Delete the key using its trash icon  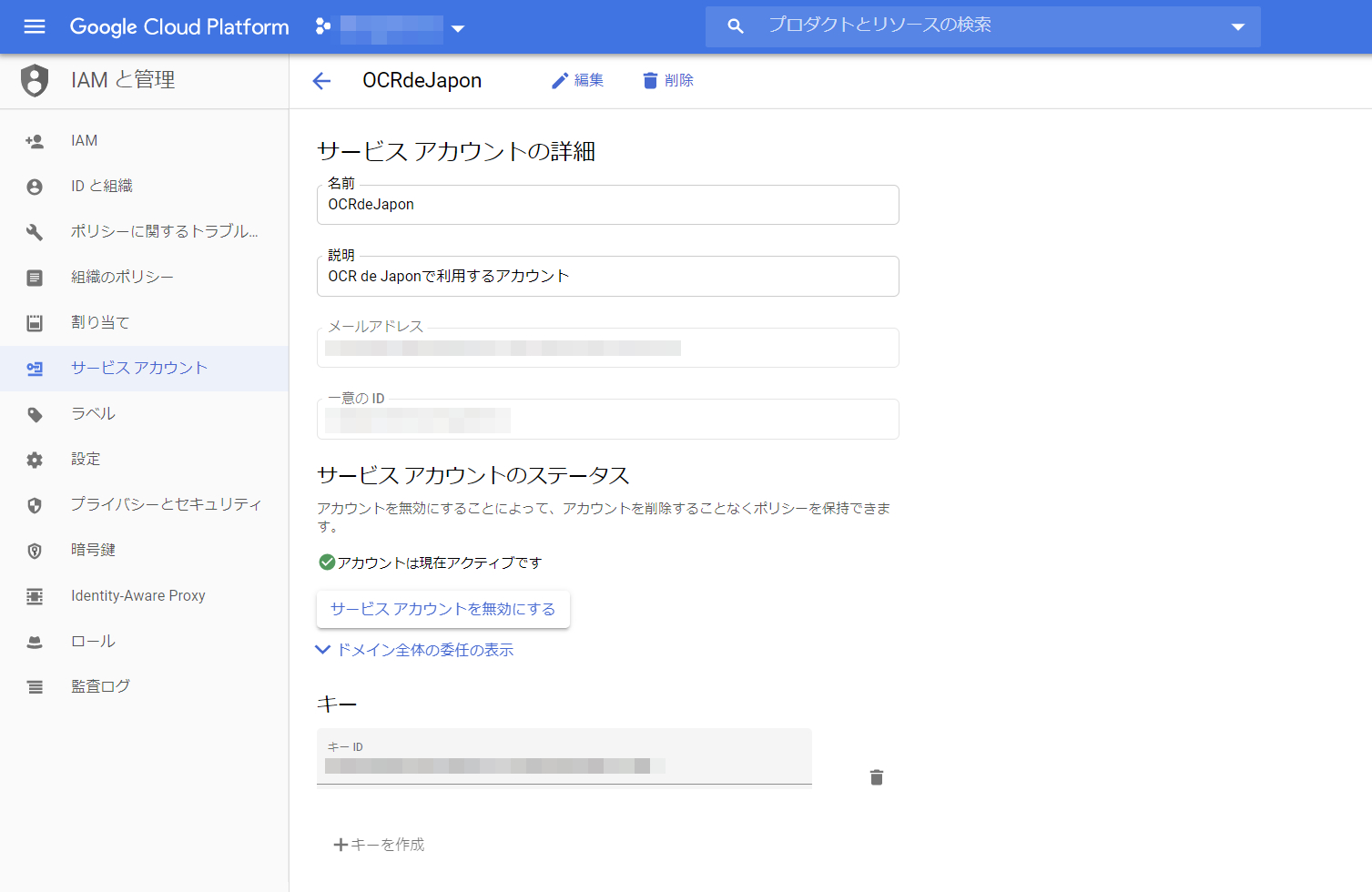point(876,777)
